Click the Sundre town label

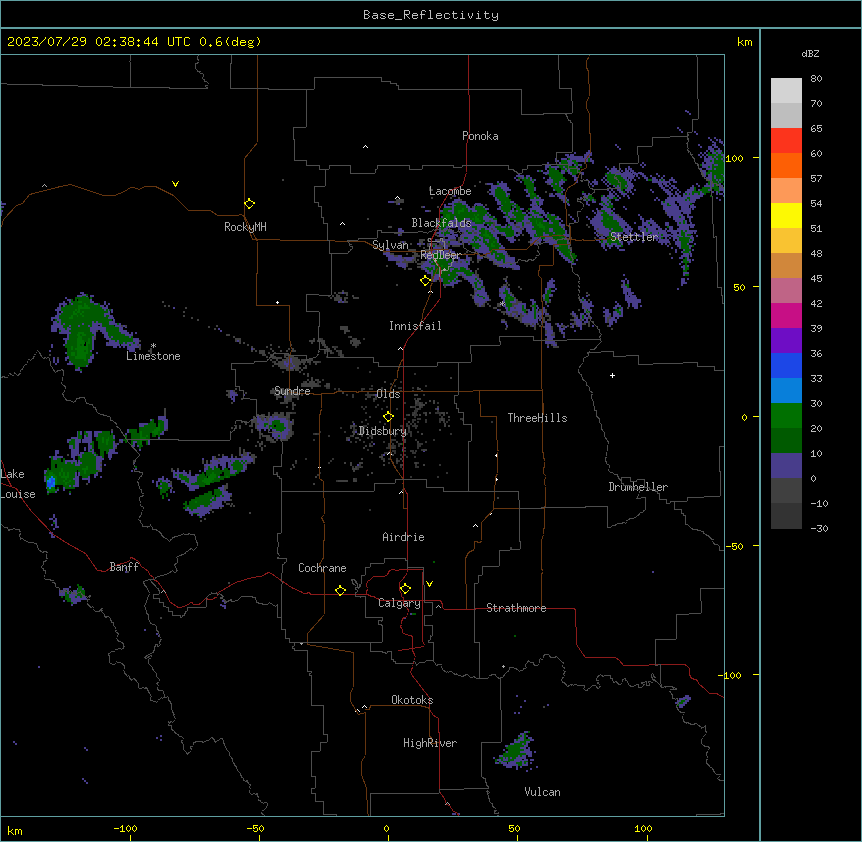tap(292, 391)
